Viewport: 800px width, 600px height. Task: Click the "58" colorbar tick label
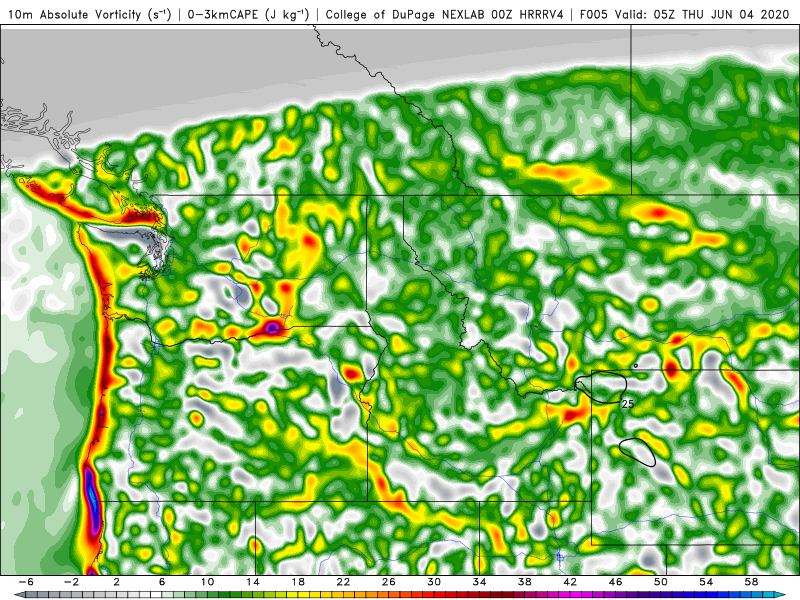752,582
